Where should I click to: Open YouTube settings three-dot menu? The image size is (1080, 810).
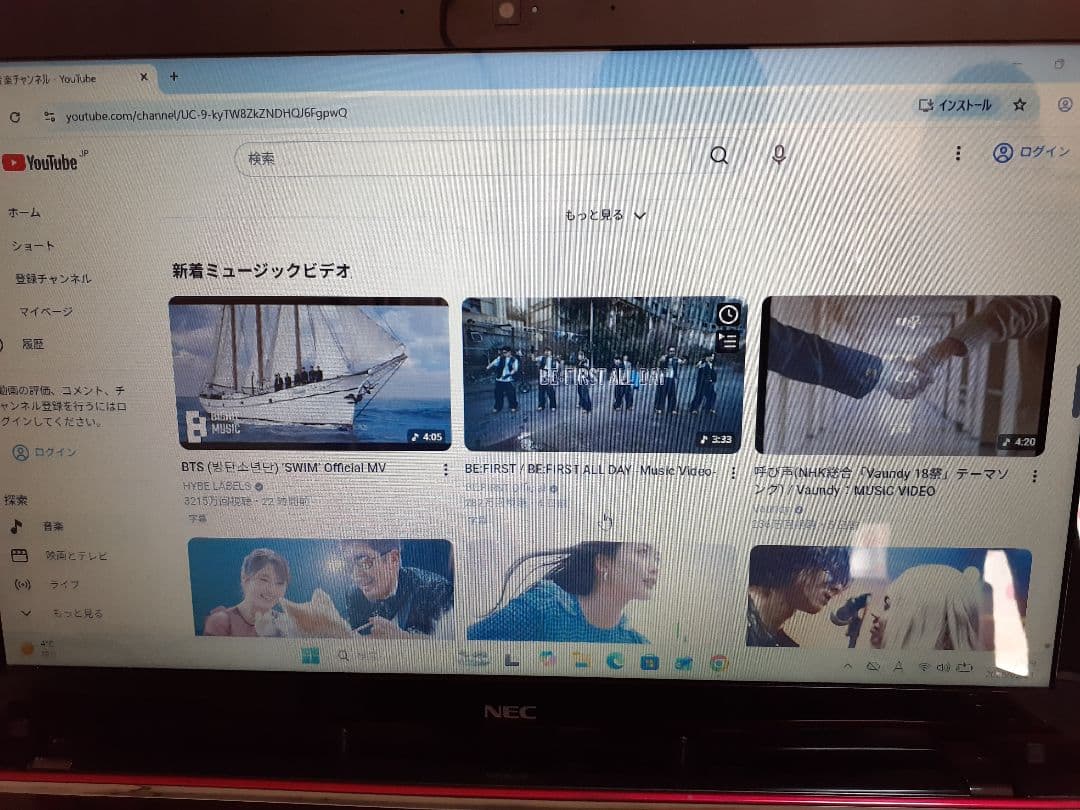[x=957, y=153]
